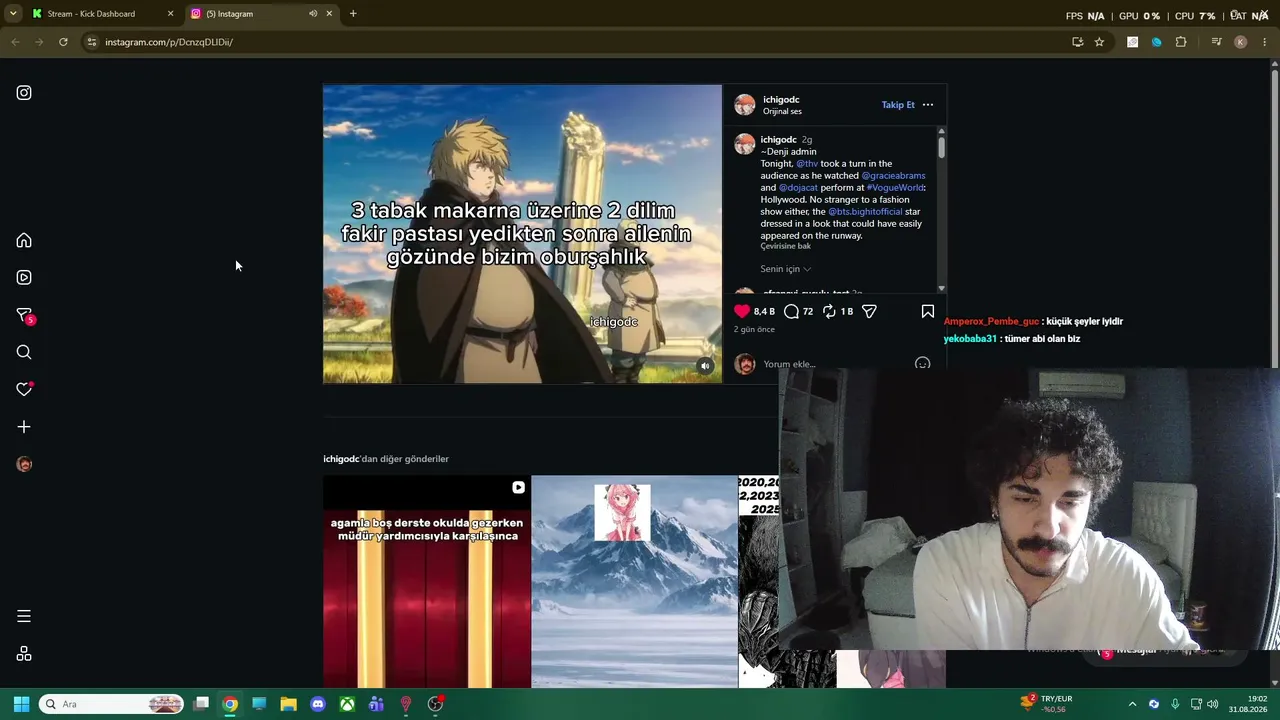Close the Kick Dashboard tab

pyautogui.click(x=170, y=14)
